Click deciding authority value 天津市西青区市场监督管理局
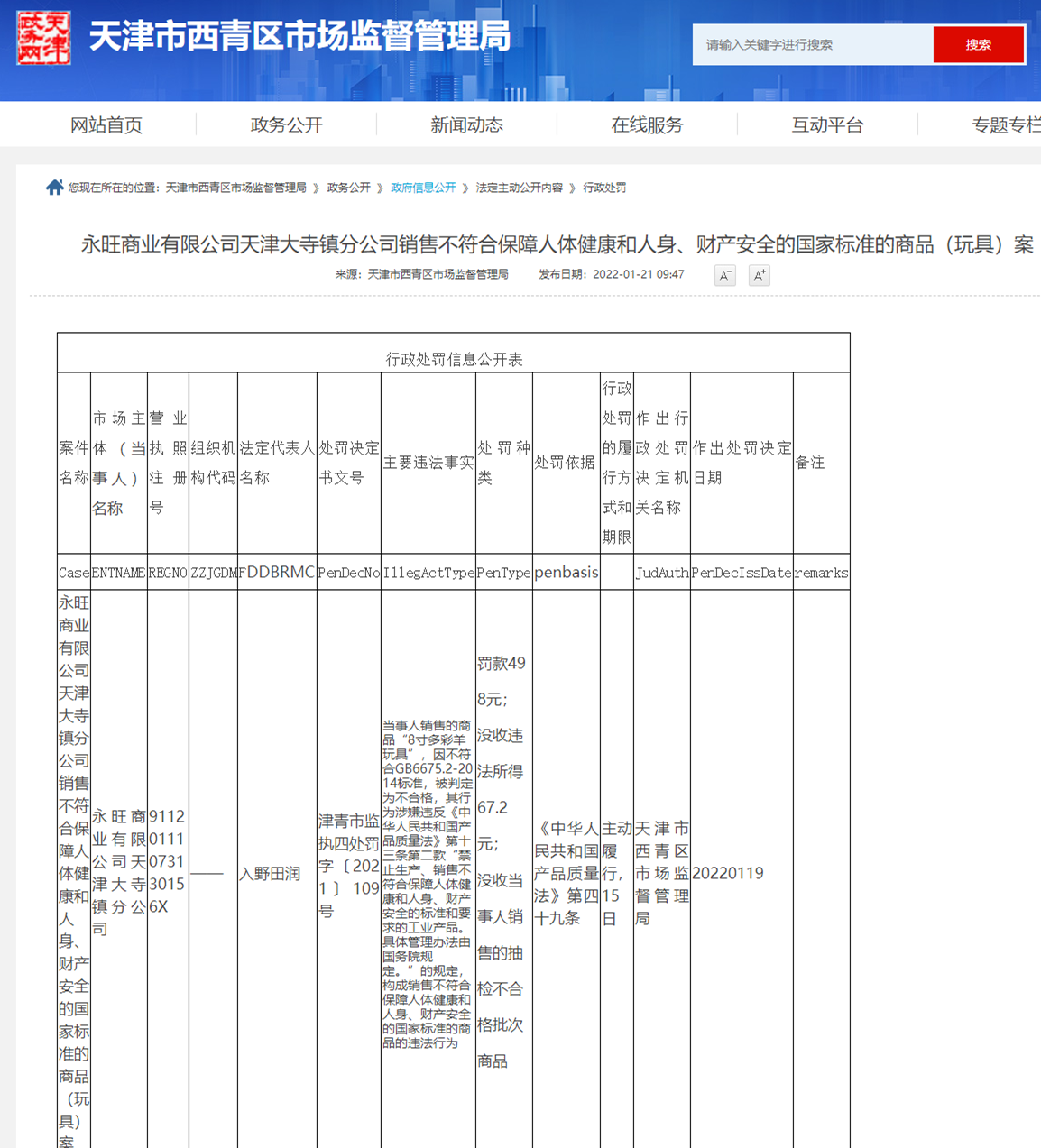 662,873
